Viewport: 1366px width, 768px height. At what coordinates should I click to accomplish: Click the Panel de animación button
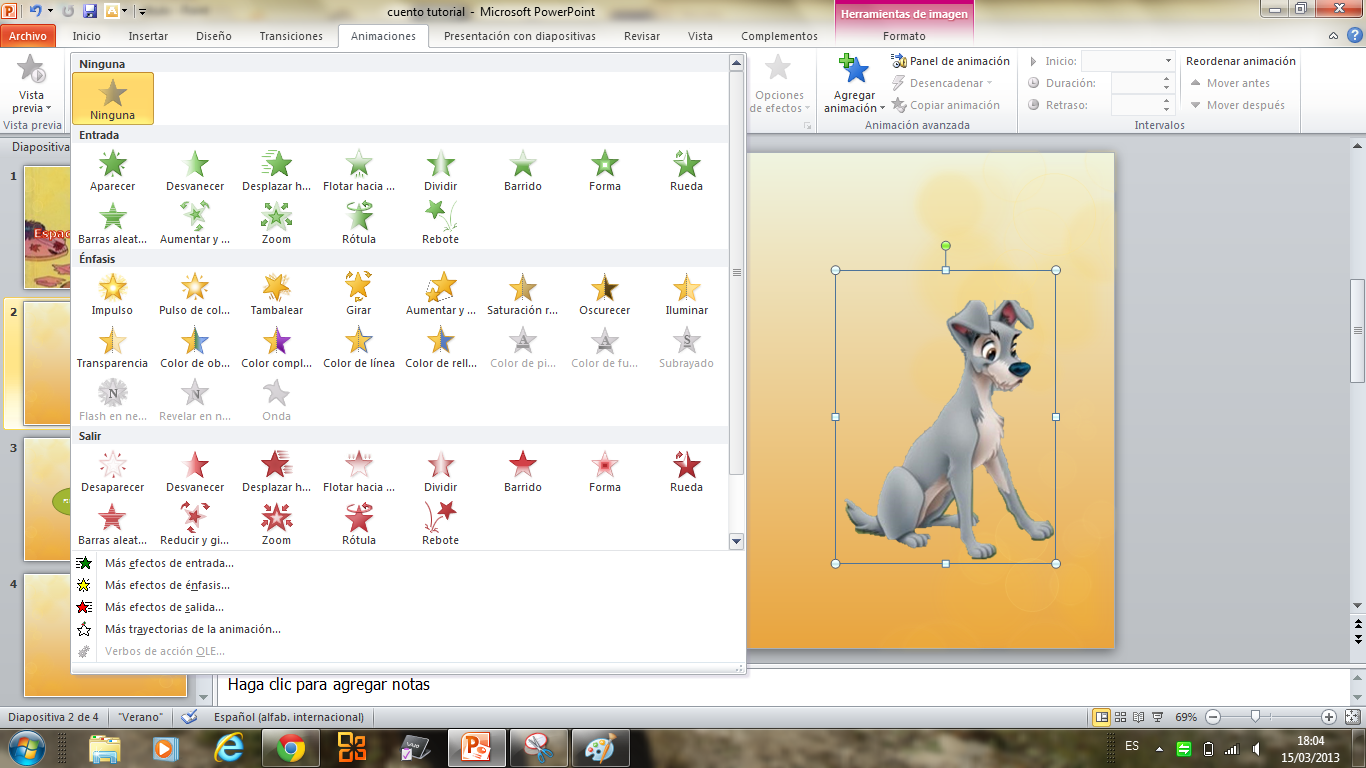click(x=951, y=61)
